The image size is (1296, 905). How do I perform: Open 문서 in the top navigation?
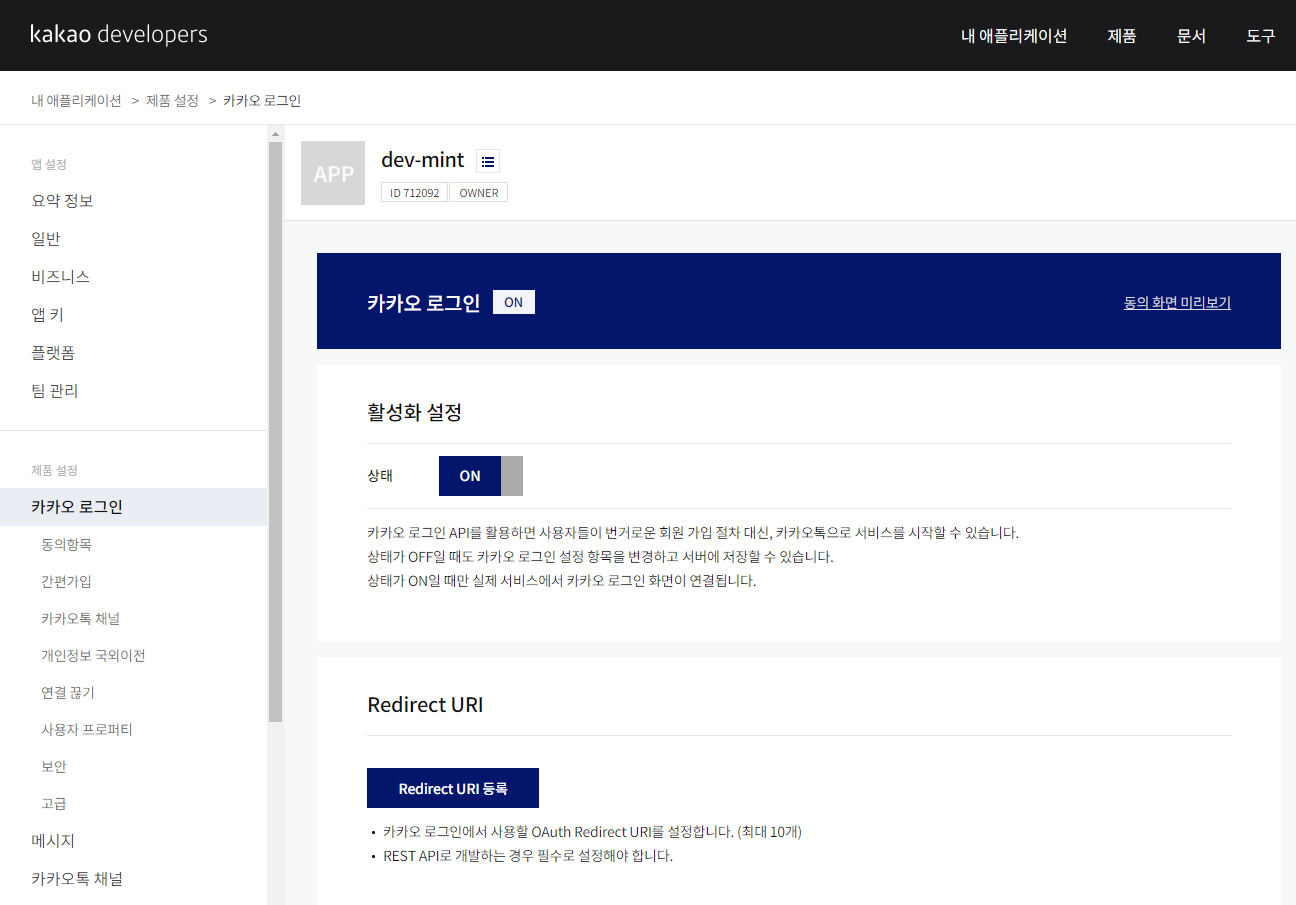tap(1191, 36)
